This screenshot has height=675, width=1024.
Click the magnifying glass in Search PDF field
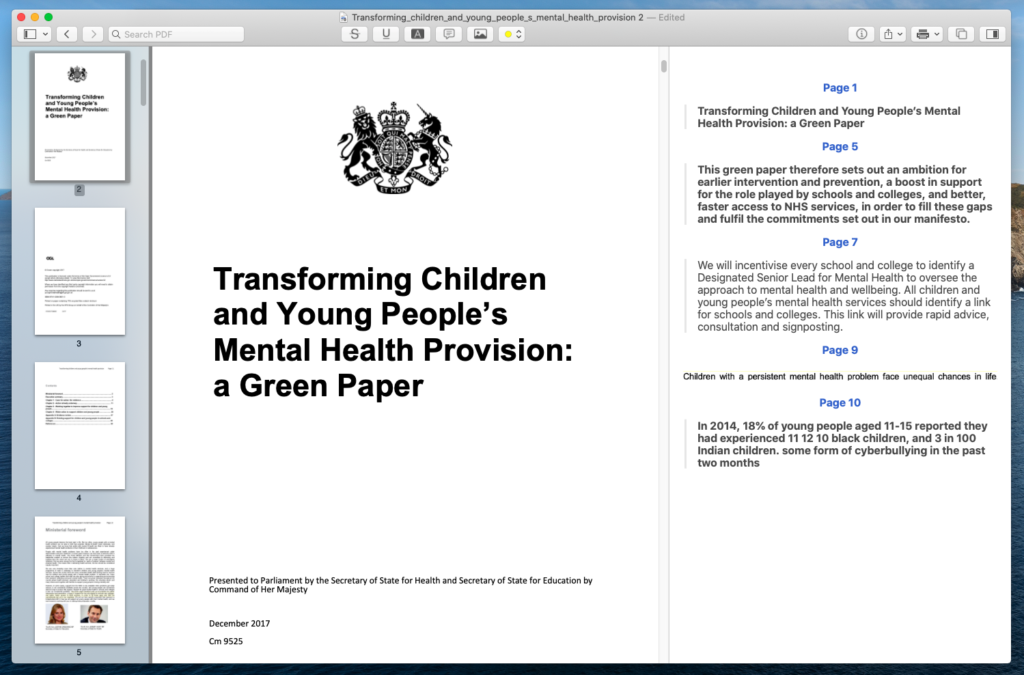point(116,33)
